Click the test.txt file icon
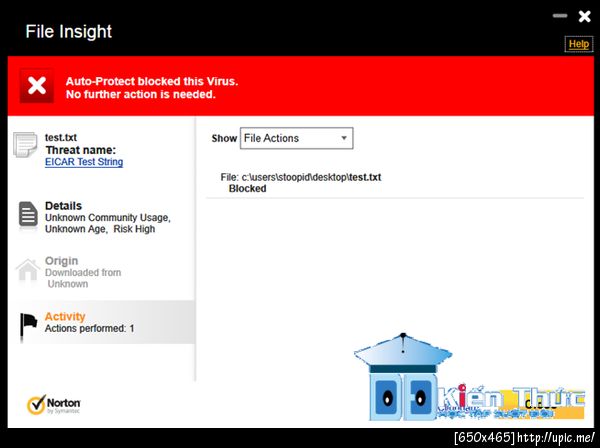The image size is (600, 448). coord(25,145)
